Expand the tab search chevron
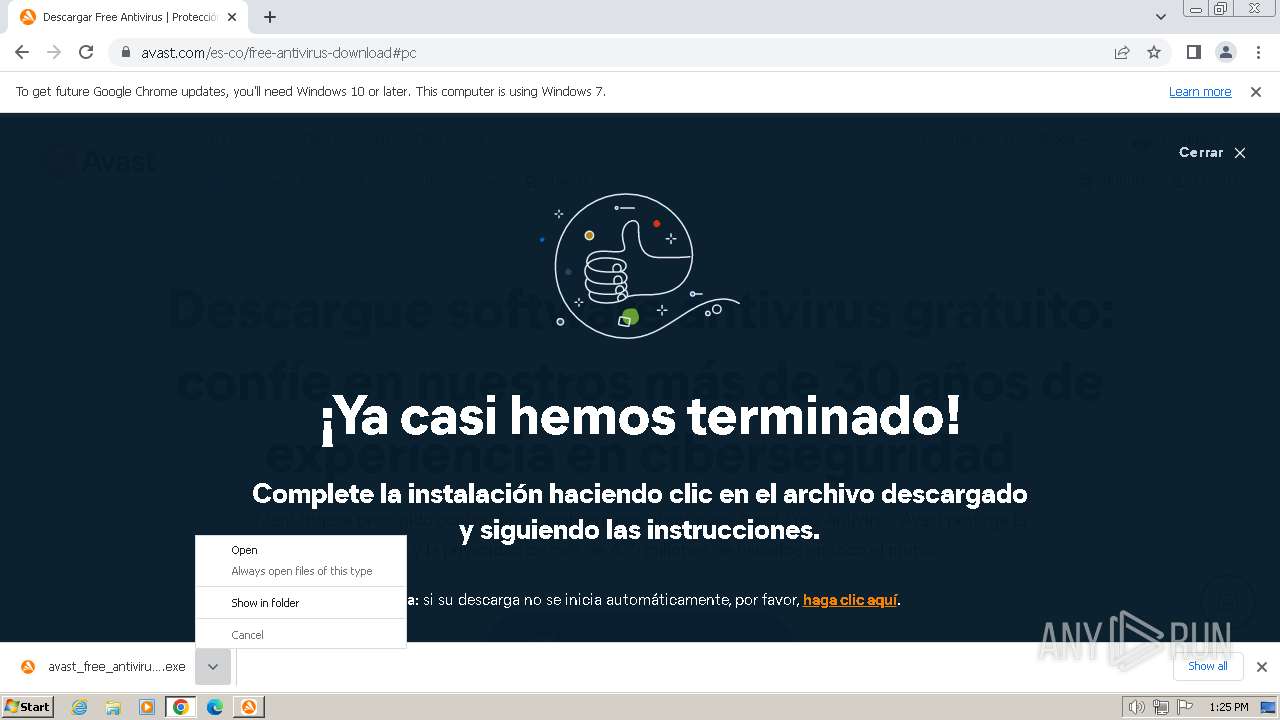This screenshot has width=1280, height=720. pyautogui.click(x=1161, y=17)
